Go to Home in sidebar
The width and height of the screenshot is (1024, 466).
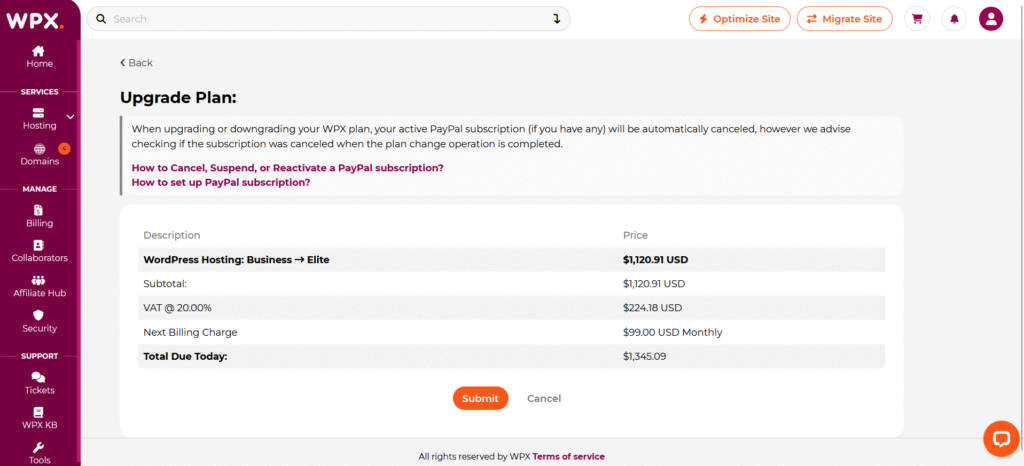coord(39,57)
